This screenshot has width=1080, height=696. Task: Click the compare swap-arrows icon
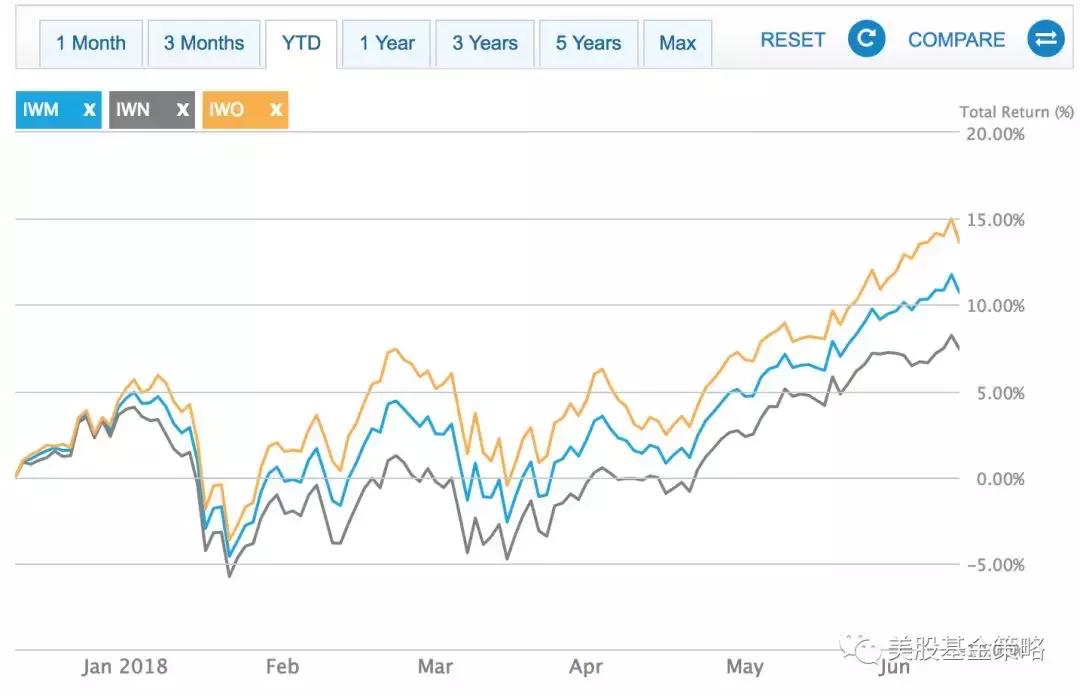point(1045,40)
